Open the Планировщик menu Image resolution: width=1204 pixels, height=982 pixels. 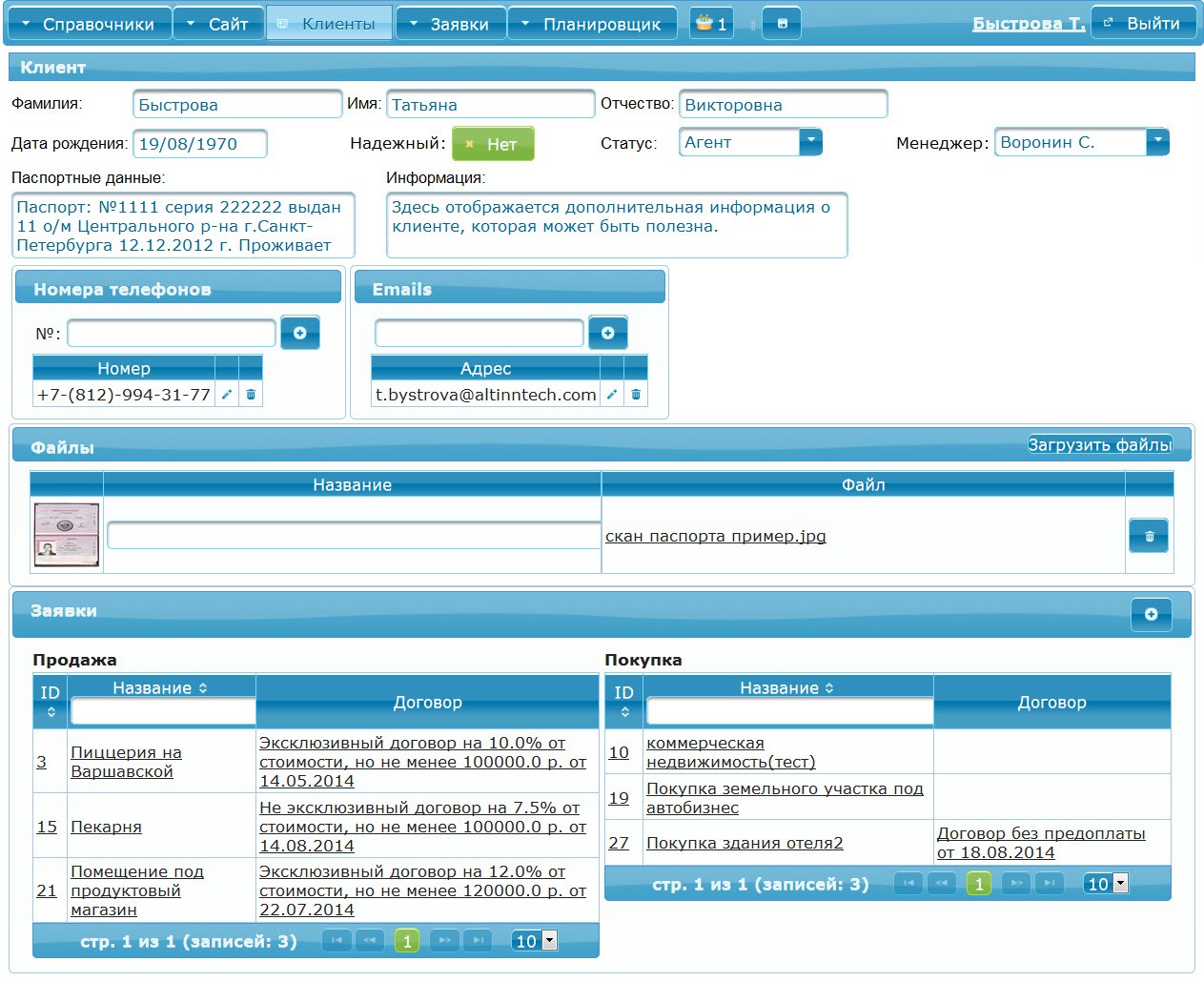592,24
